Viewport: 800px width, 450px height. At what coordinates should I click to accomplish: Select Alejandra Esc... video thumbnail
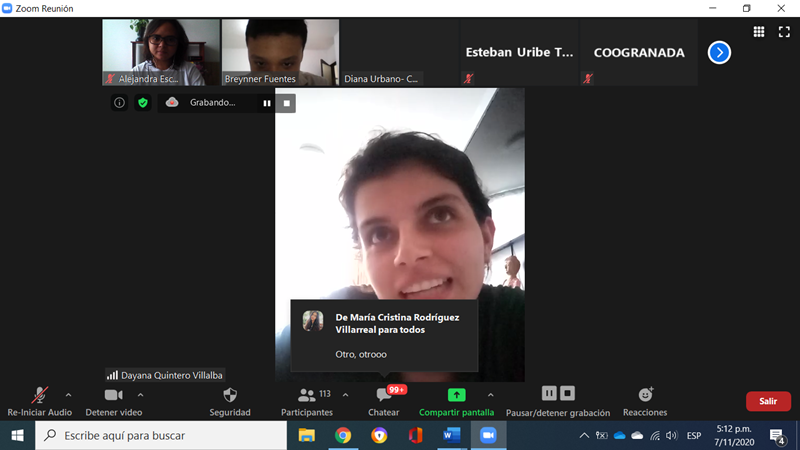click(x=161, y=52)
